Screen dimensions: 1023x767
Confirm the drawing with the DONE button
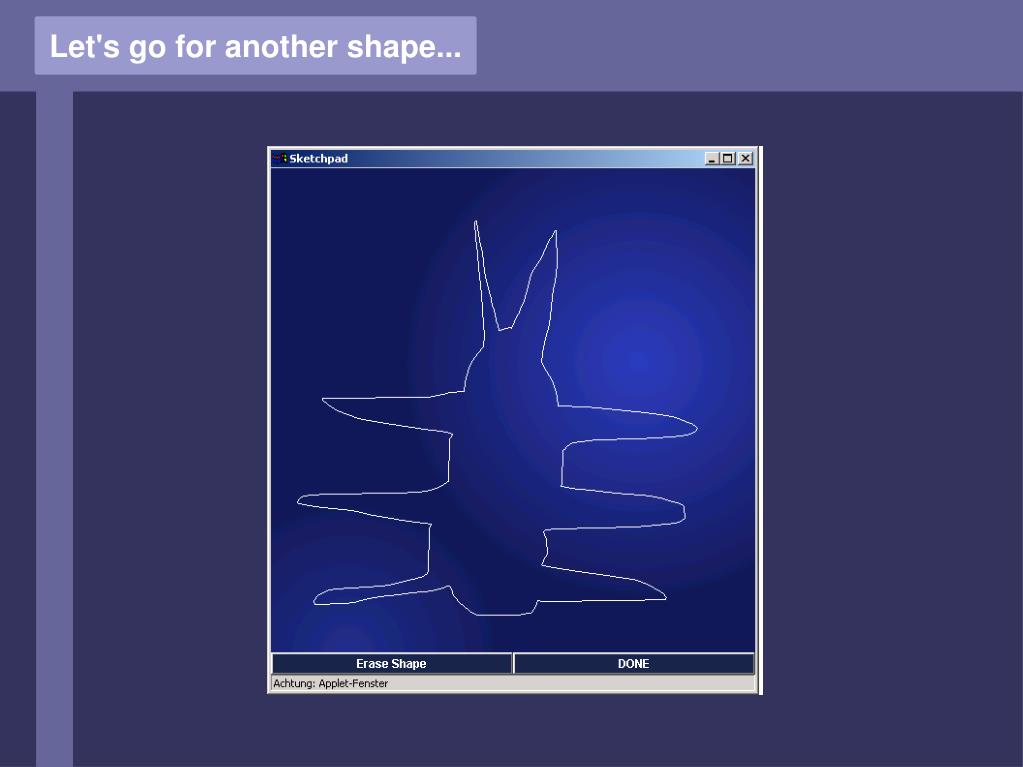[x=634, y=663]
